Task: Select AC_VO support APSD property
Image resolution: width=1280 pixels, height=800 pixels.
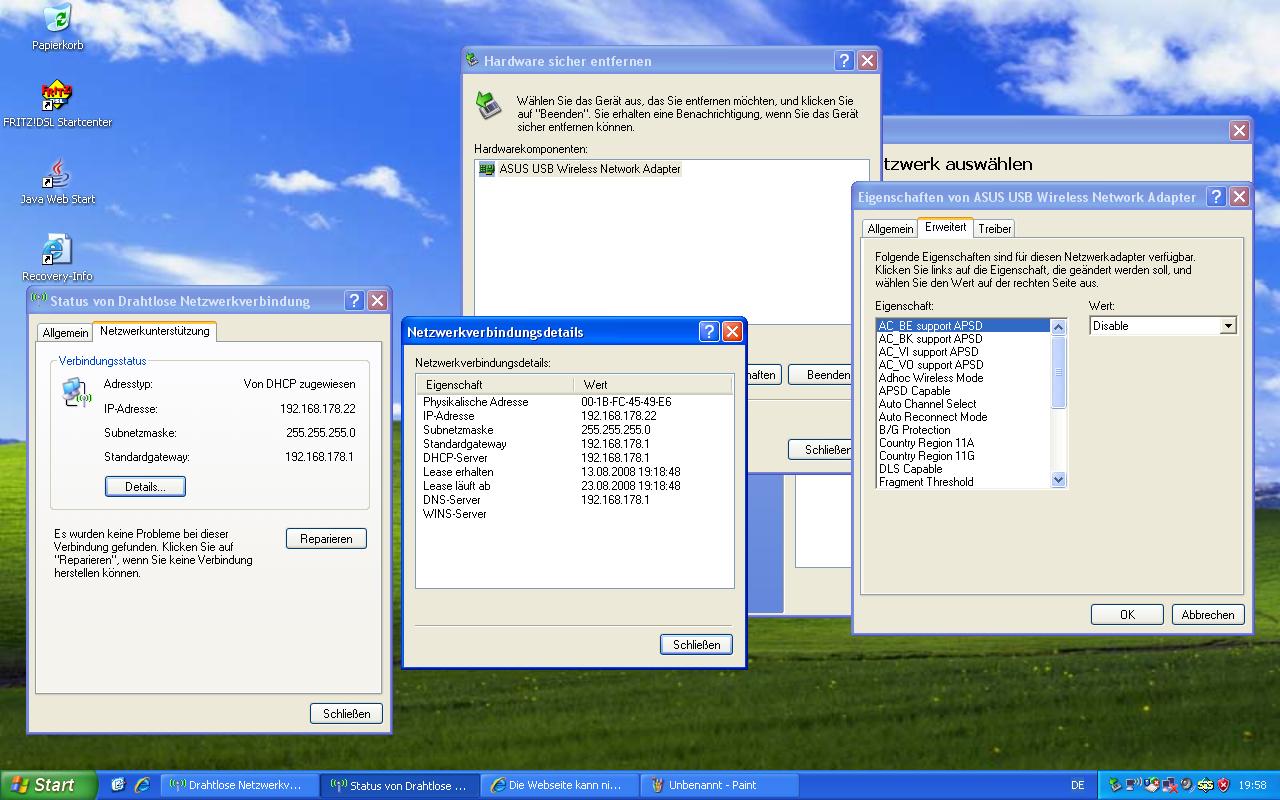Action: (963, 365)
